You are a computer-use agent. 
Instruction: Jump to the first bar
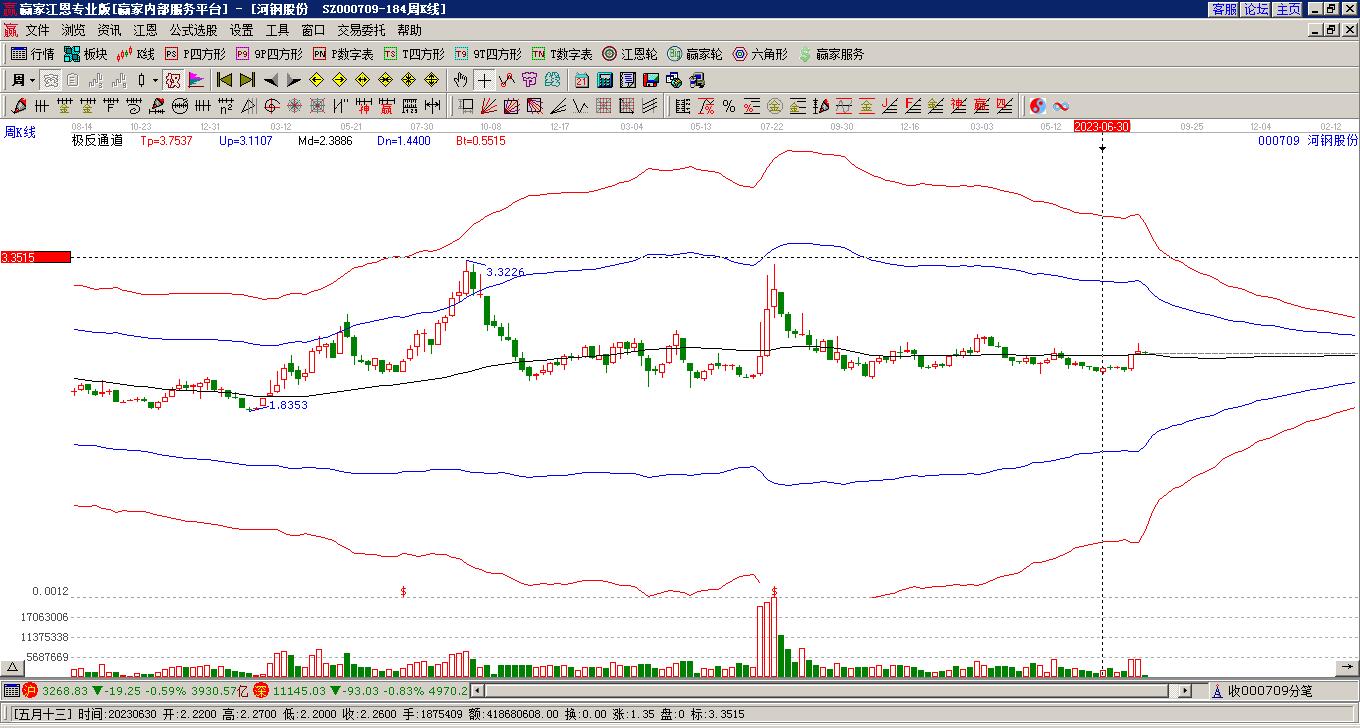tap(225, 80)
